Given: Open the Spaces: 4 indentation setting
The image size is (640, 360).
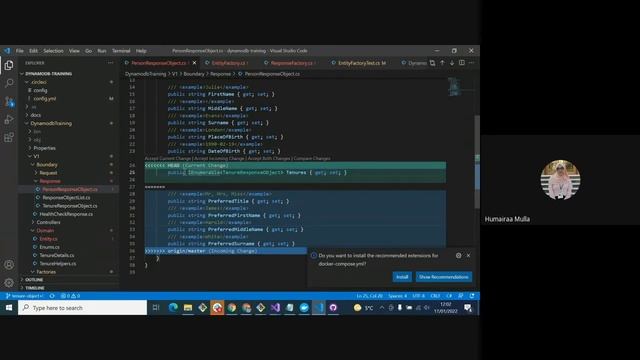Looking at the screenshot, I should pyautogui.click(x=398, y=296).
